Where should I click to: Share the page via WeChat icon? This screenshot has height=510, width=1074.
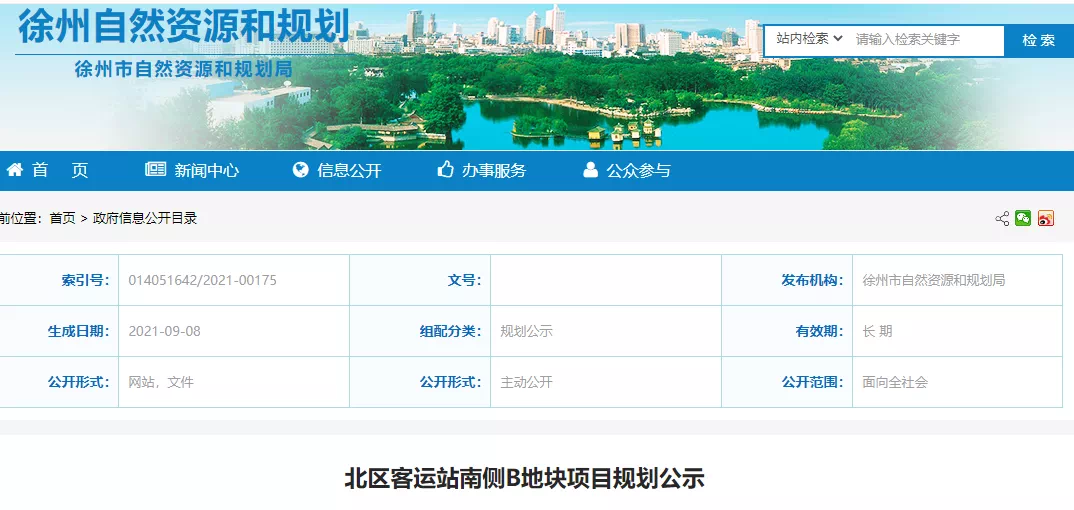(1023, 218)
